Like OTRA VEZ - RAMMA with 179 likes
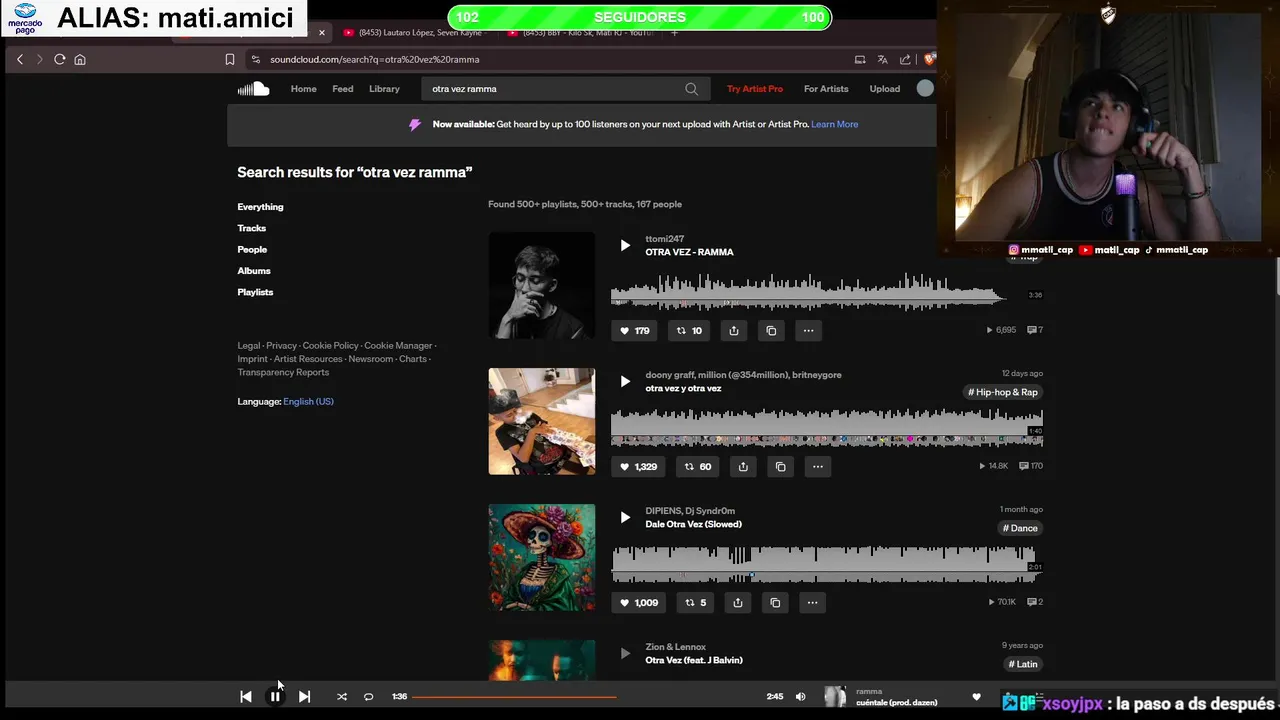The image size is (1280, 720). click(x=635, y=330)
